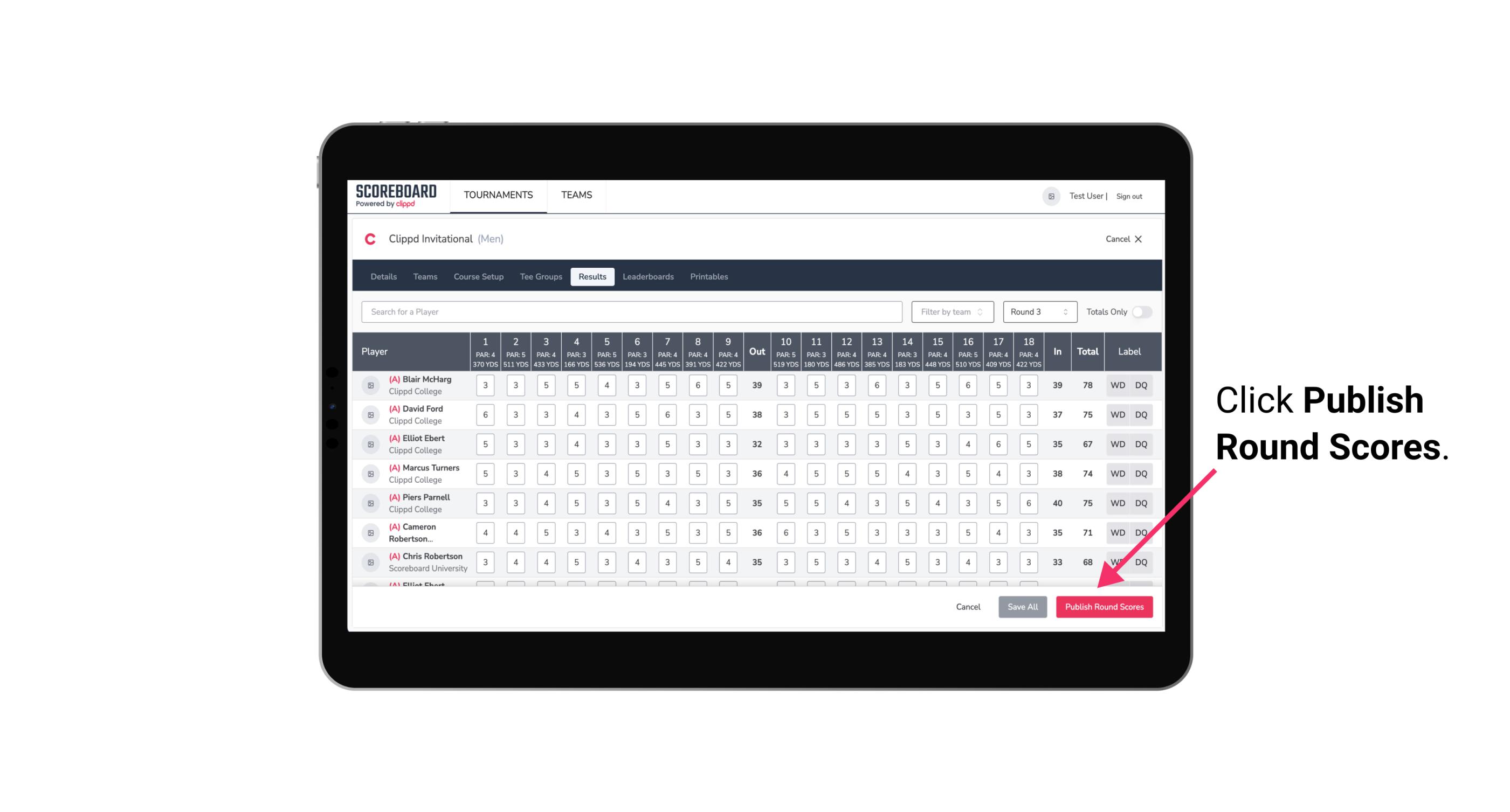Click the DQ icon for Chris Robertson

[1142, 562]
